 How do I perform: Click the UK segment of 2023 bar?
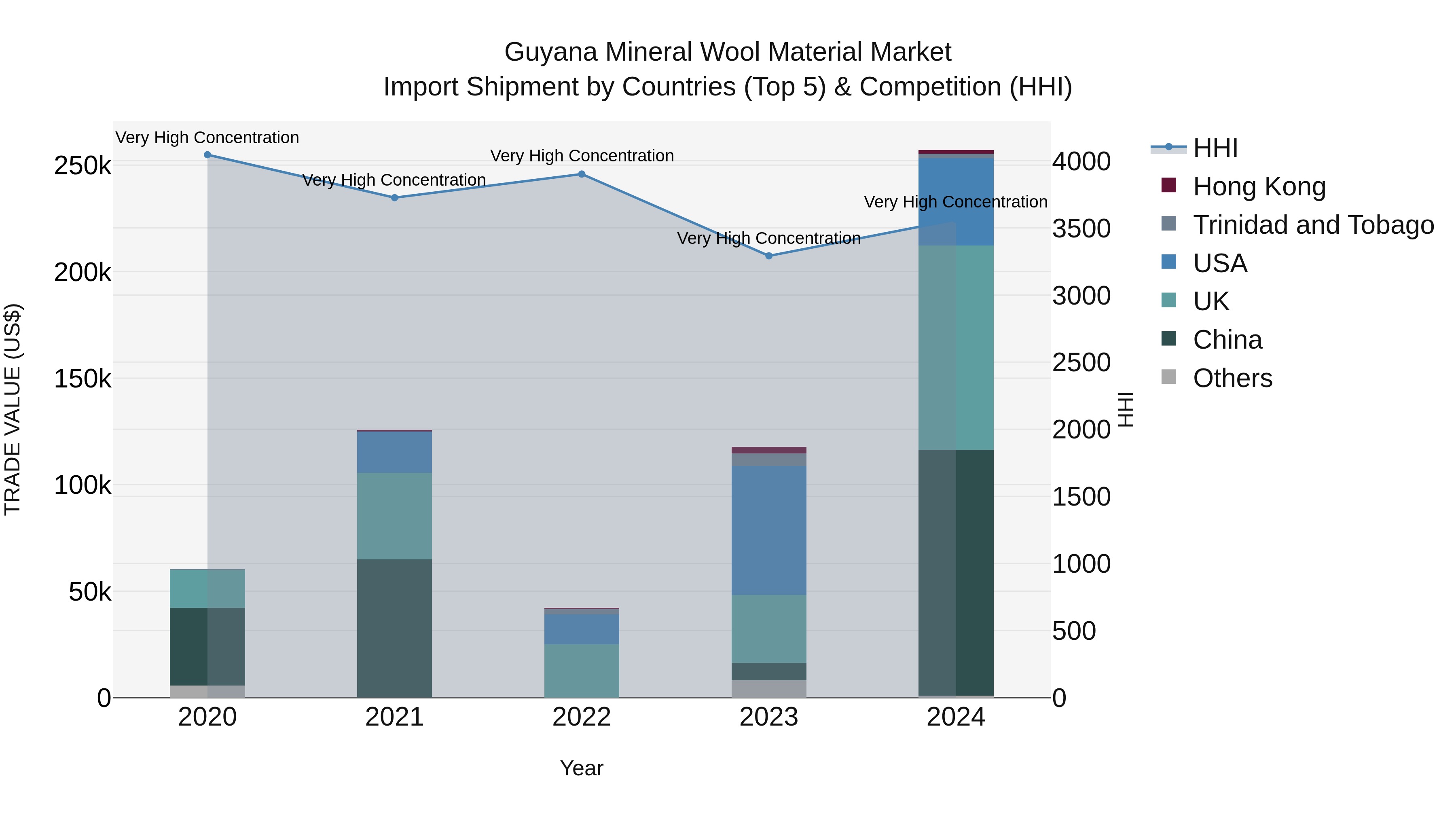[769, 629]
